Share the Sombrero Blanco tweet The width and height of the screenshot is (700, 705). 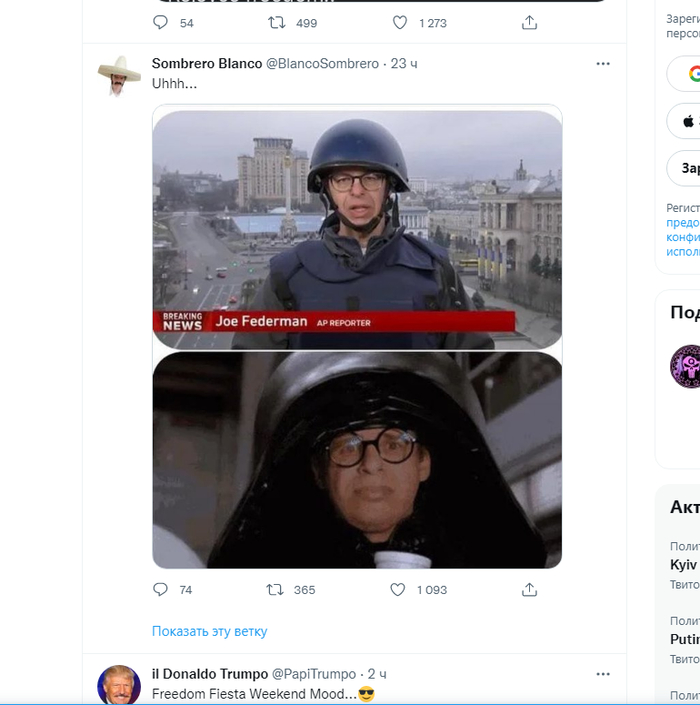coord(530,590)
